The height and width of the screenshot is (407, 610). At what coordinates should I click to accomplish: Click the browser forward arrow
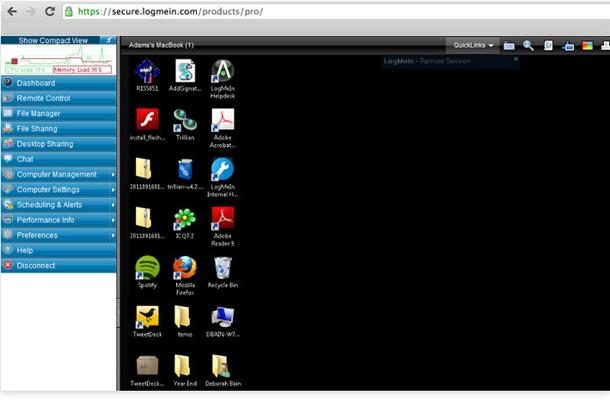(30, 11)
